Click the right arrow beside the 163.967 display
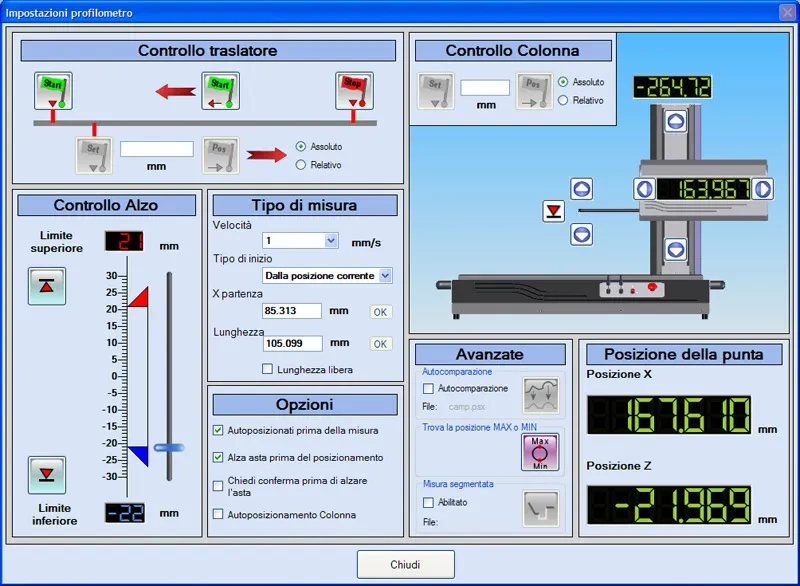 pos(763,189)
